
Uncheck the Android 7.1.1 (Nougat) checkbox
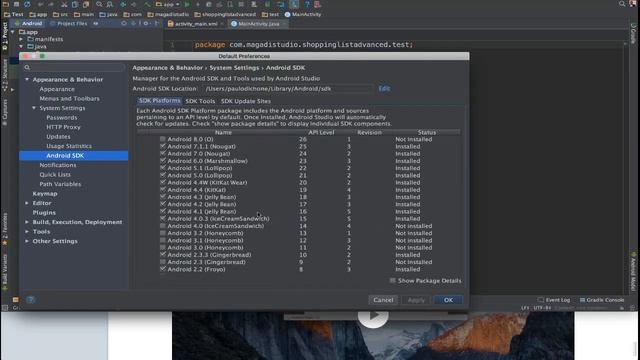(x=163, y=146)
